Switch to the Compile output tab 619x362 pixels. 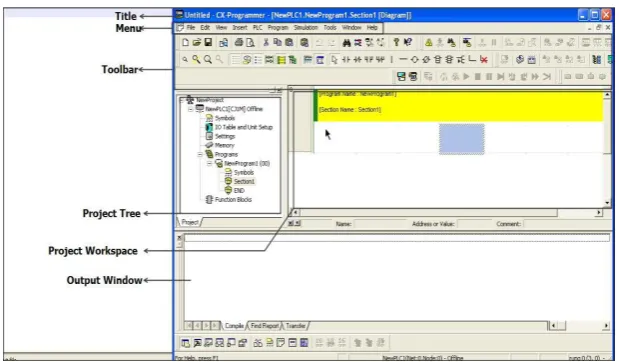coord(234,326)
